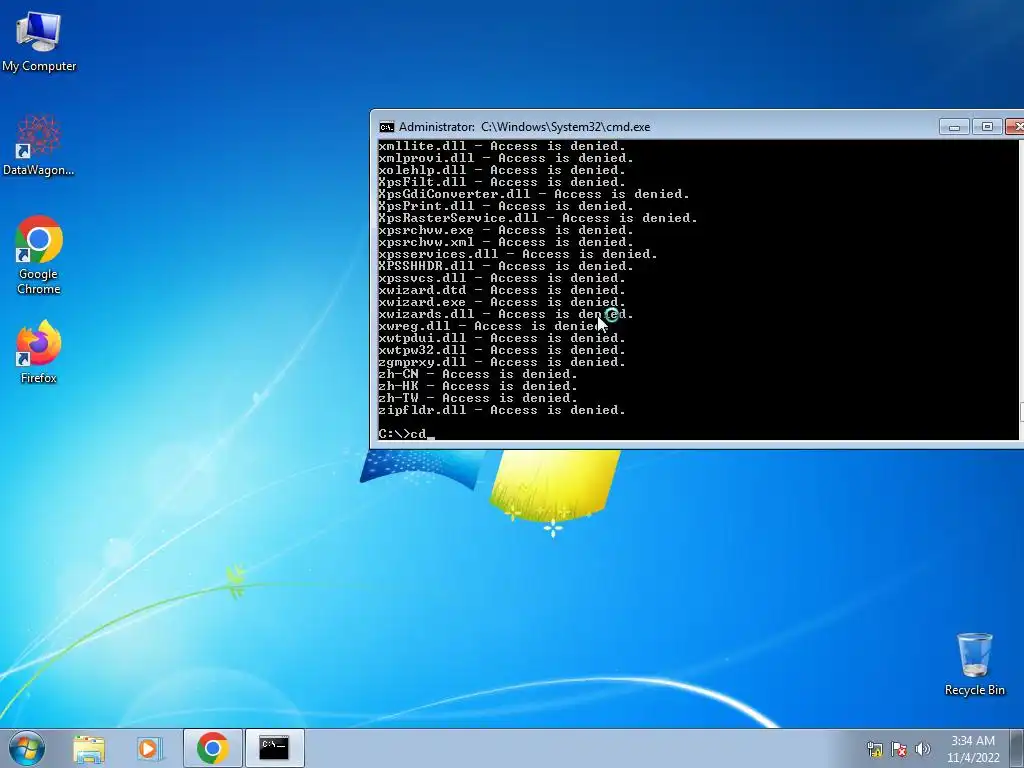Open the cmd window system menu icon
Screen dimensions: 1024x768
tap(387, 127)
